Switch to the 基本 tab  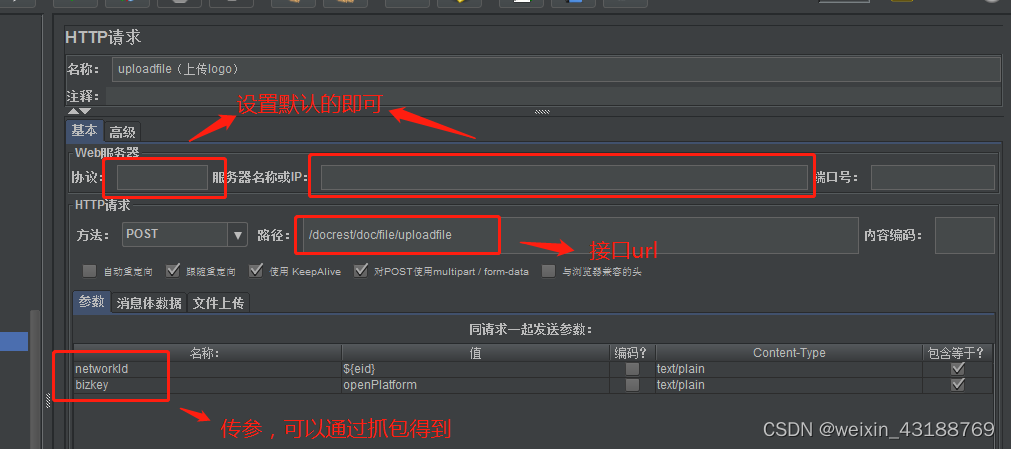(x=84, y=131)
